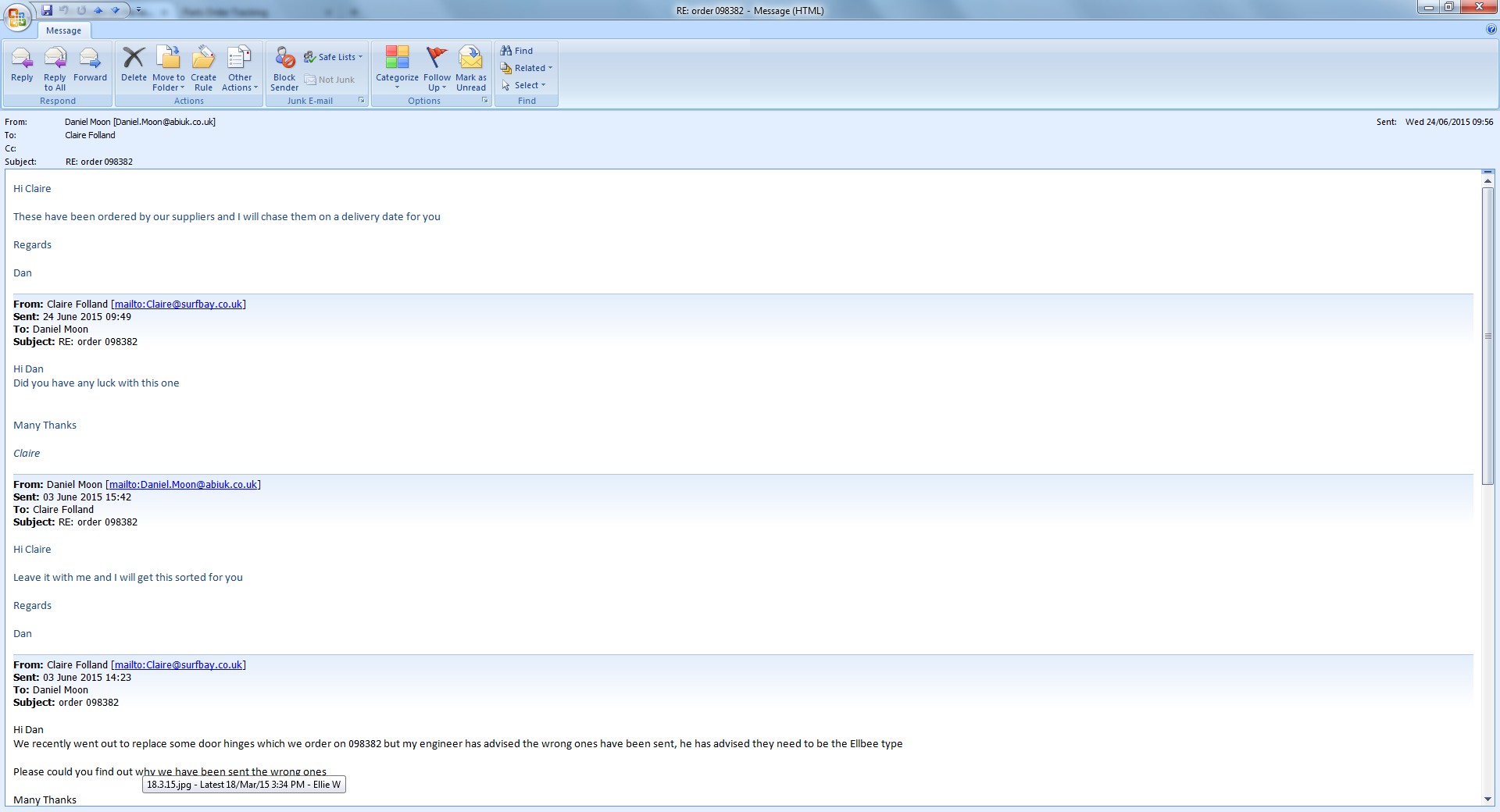Save the message from Quick Access Toolbar
This screenshot has width=1500, height=812.
pos(47,10)
